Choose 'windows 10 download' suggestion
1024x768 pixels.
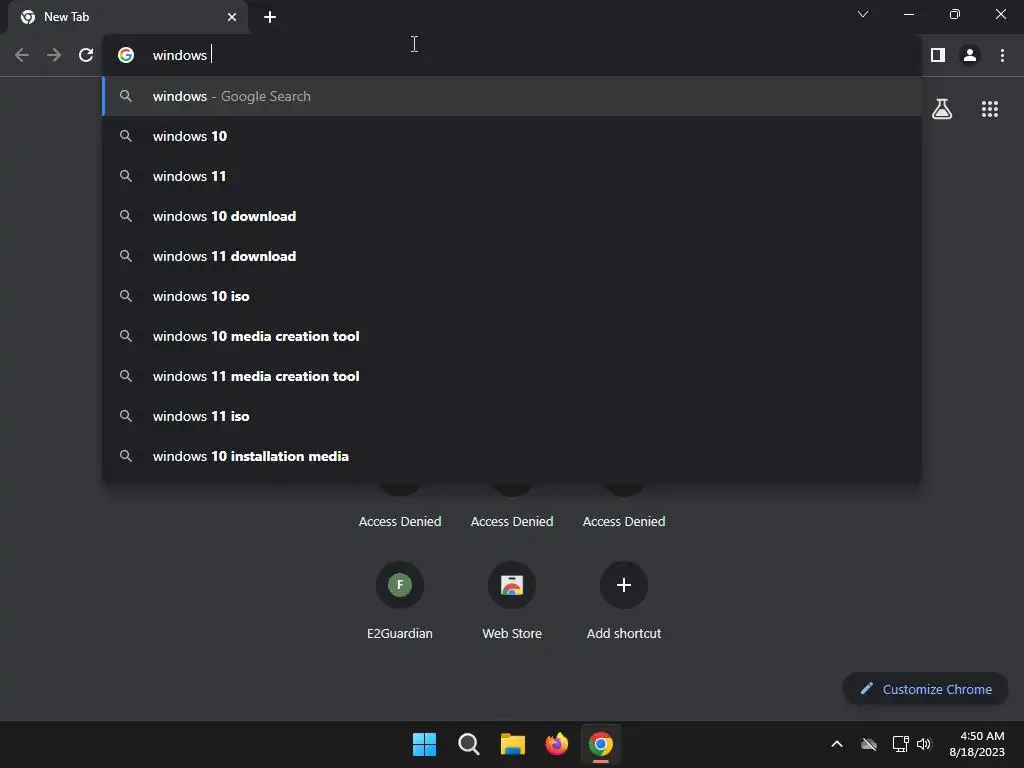[x=511, y=216]
